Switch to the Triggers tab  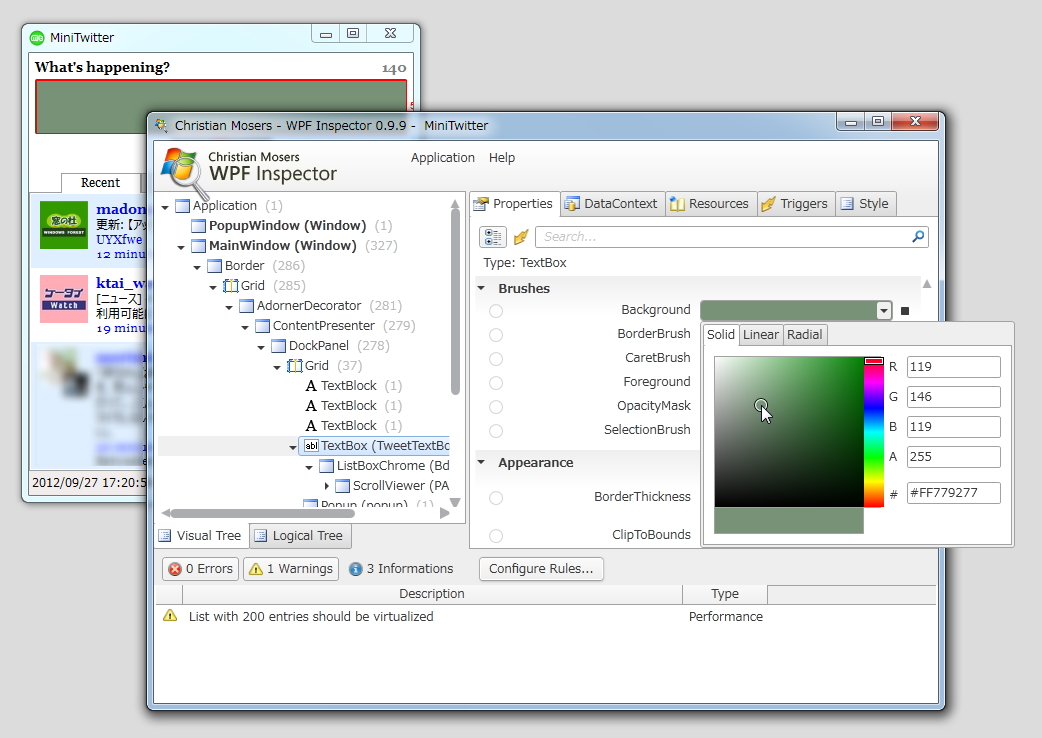tap(796, 203)
